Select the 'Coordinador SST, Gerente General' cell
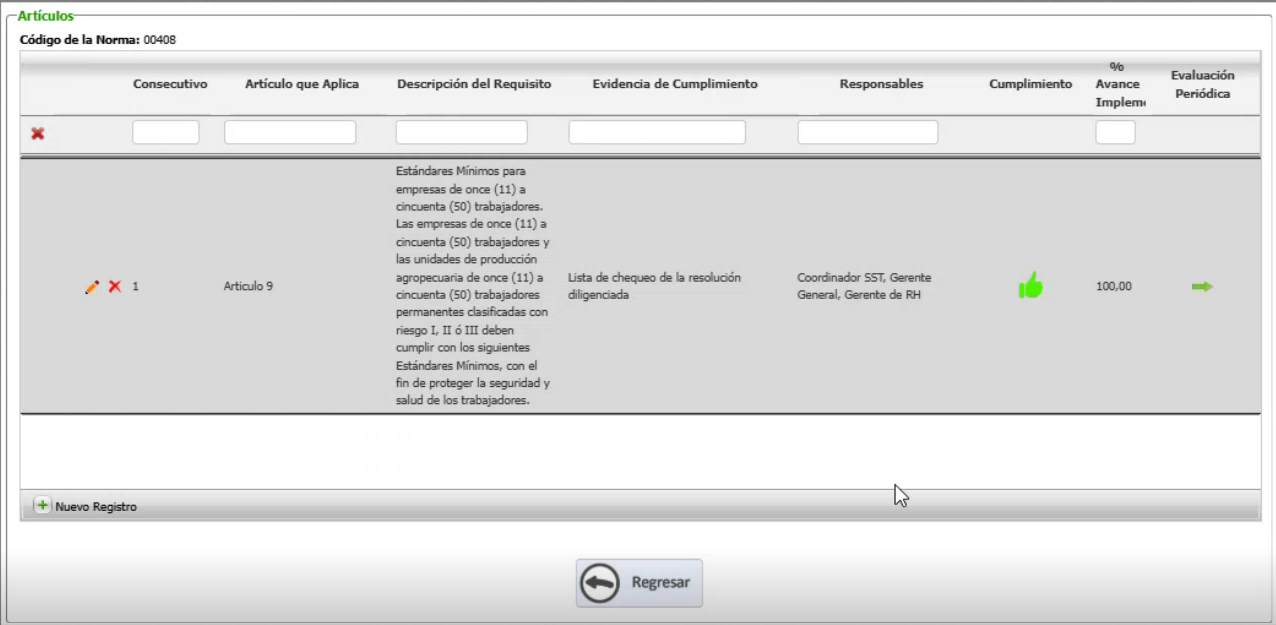The width and height of the screenshot is (1276, 625). (864, 286)
